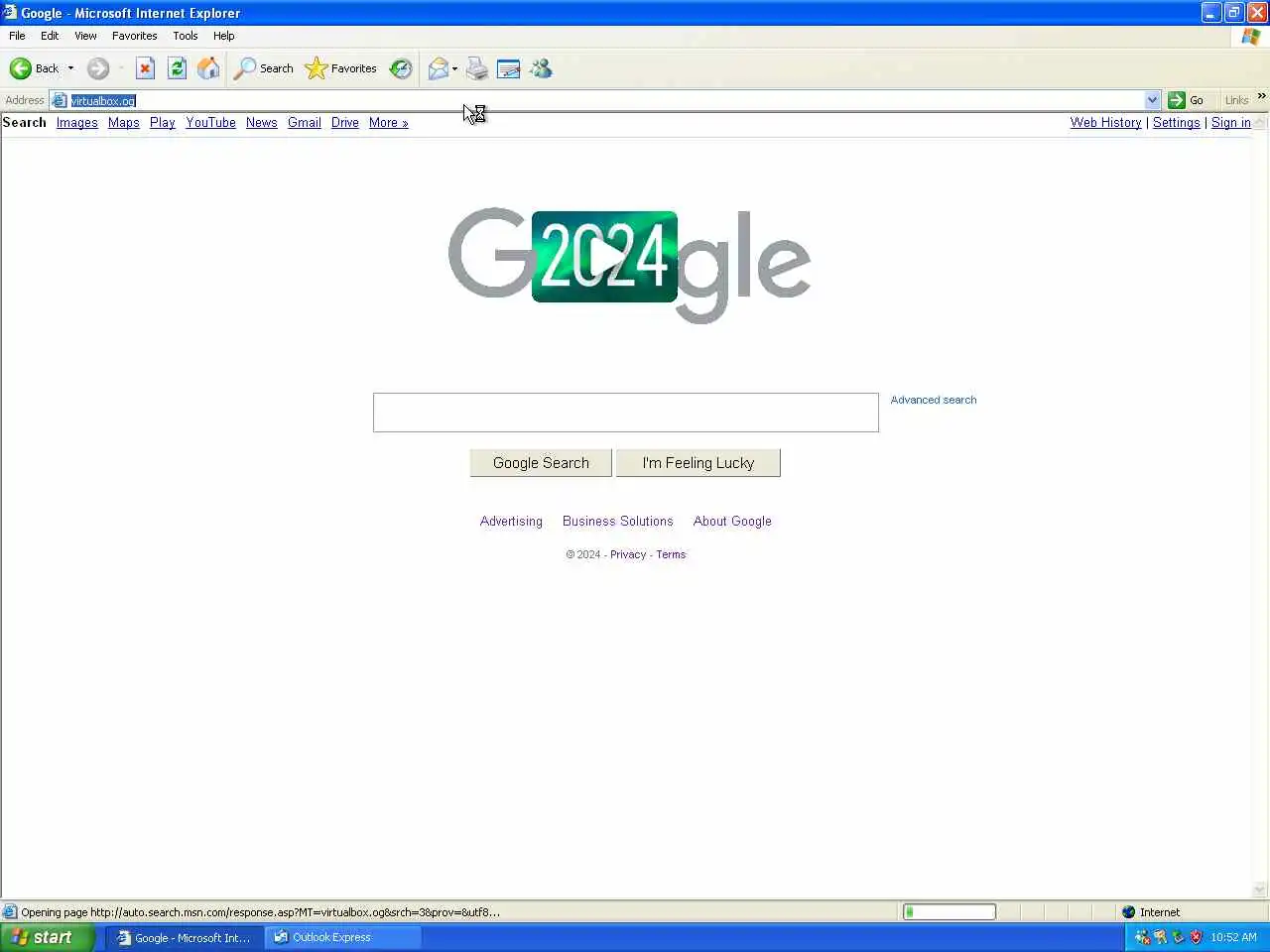Click the scroll down arrow of the page scrollbar
The height and width of the screenshot is (952, 1270).
pos(1260,890)
